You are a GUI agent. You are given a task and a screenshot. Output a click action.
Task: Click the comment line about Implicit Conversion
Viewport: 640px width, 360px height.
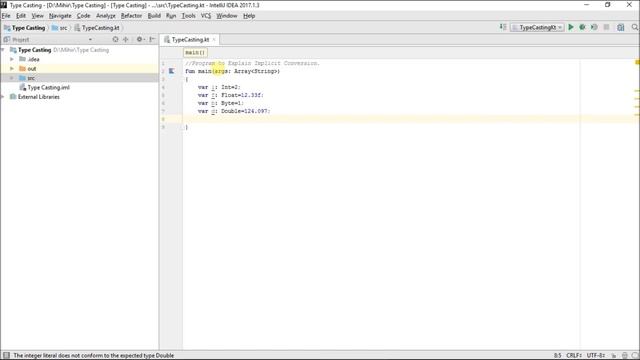pyautogui.click(x=252, y=63)
